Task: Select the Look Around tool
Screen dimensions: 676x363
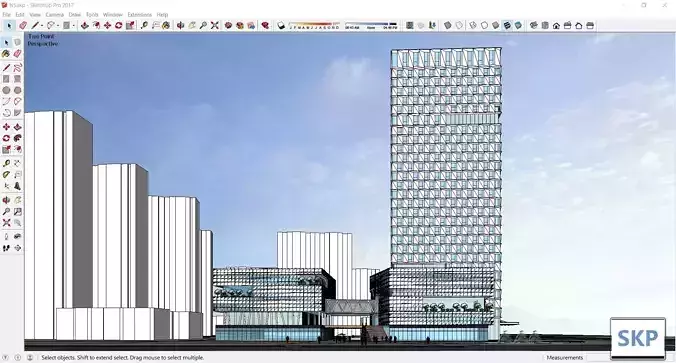Action: click(x=17, y=236)
